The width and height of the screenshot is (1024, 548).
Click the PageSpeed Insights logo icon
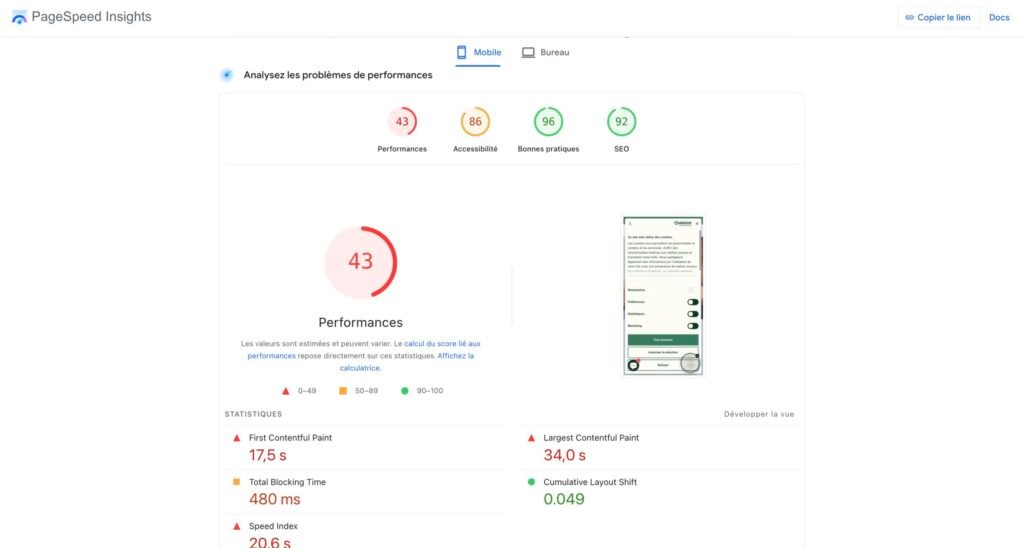click(19, 17)
